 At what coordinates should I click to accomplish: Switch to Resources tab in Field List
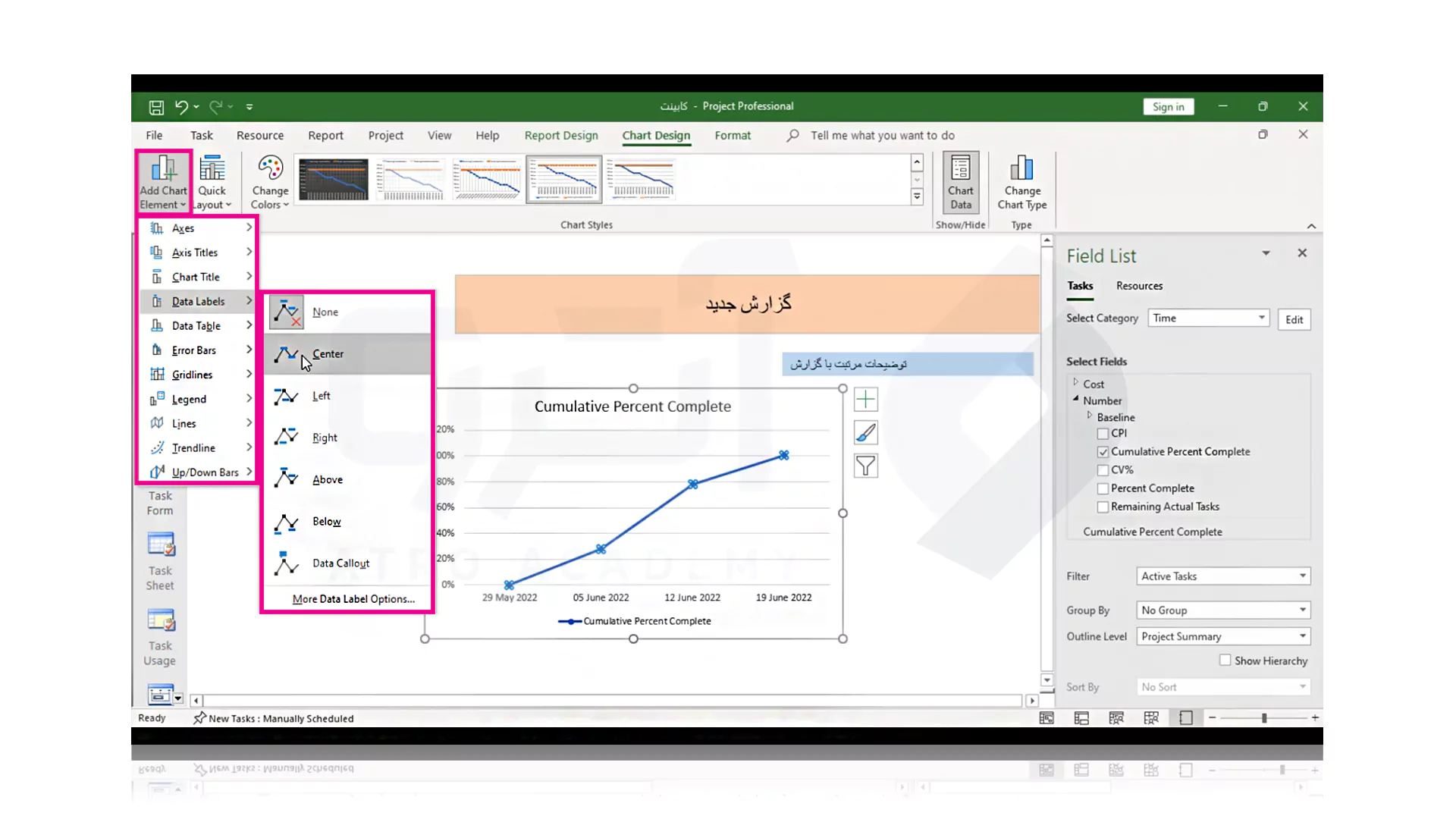(1139, 285)
